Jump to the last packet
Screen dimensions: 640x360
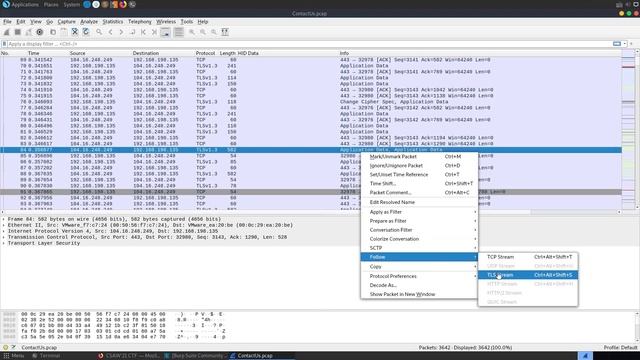(154, 32)
